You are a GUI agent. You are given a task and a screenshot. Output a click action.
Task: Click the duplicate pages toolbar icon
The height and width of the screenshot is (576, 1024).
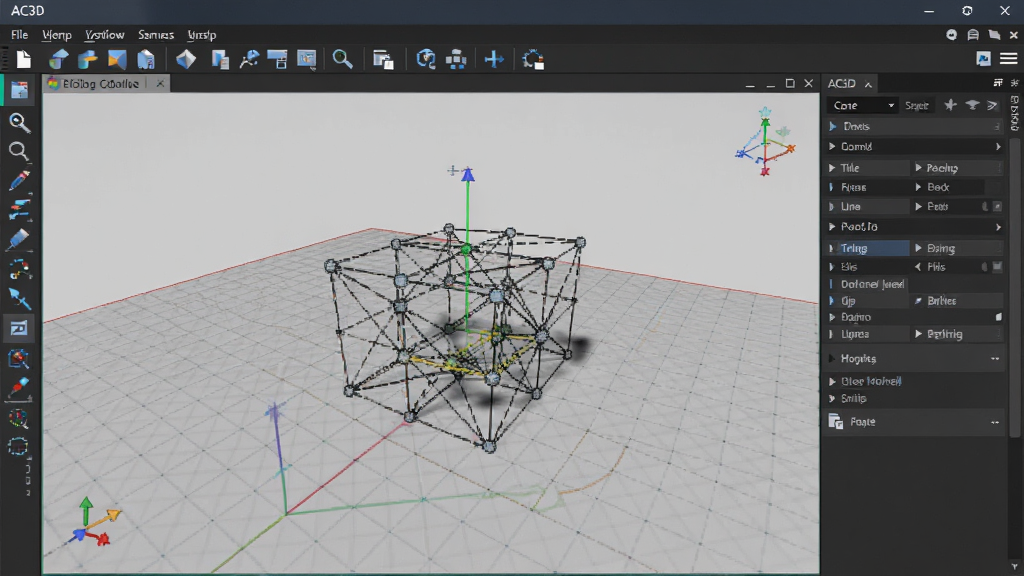pos(220,59)
